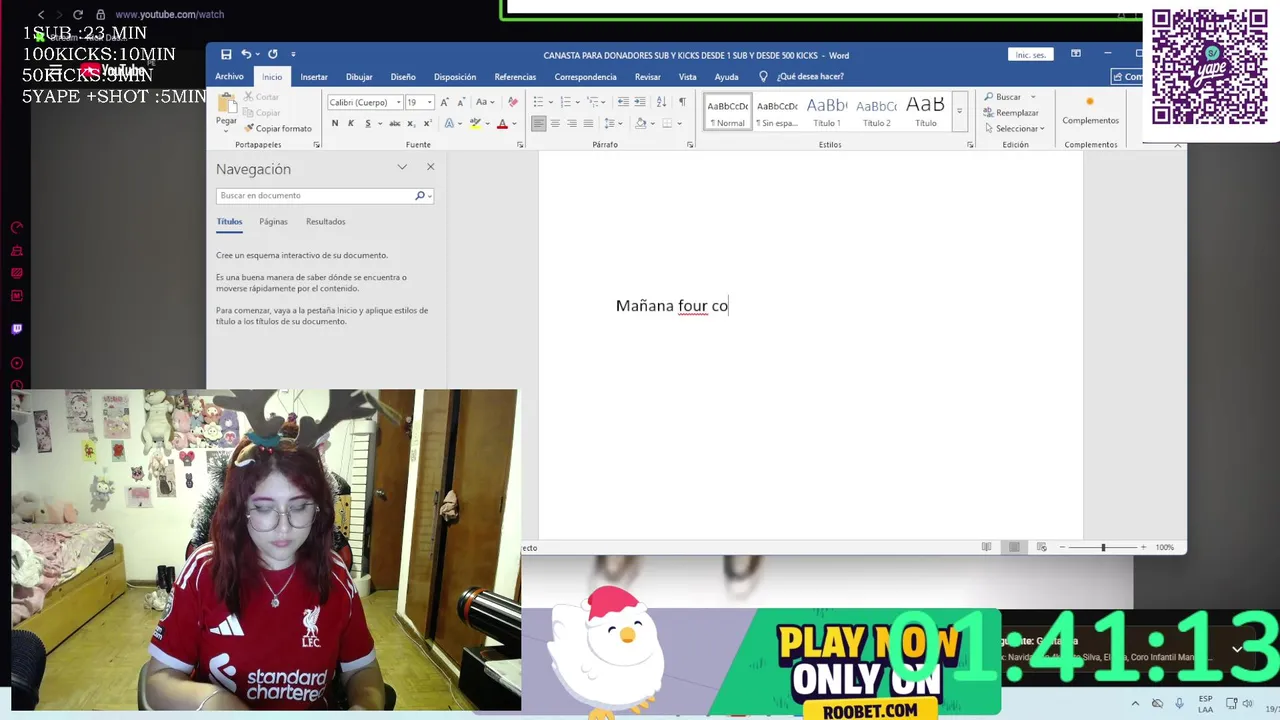Image resolution: width=1280 pixels, height=720 pixels.
Task: Save document with the floppy disk icon
Action: [x=226, y=54]
